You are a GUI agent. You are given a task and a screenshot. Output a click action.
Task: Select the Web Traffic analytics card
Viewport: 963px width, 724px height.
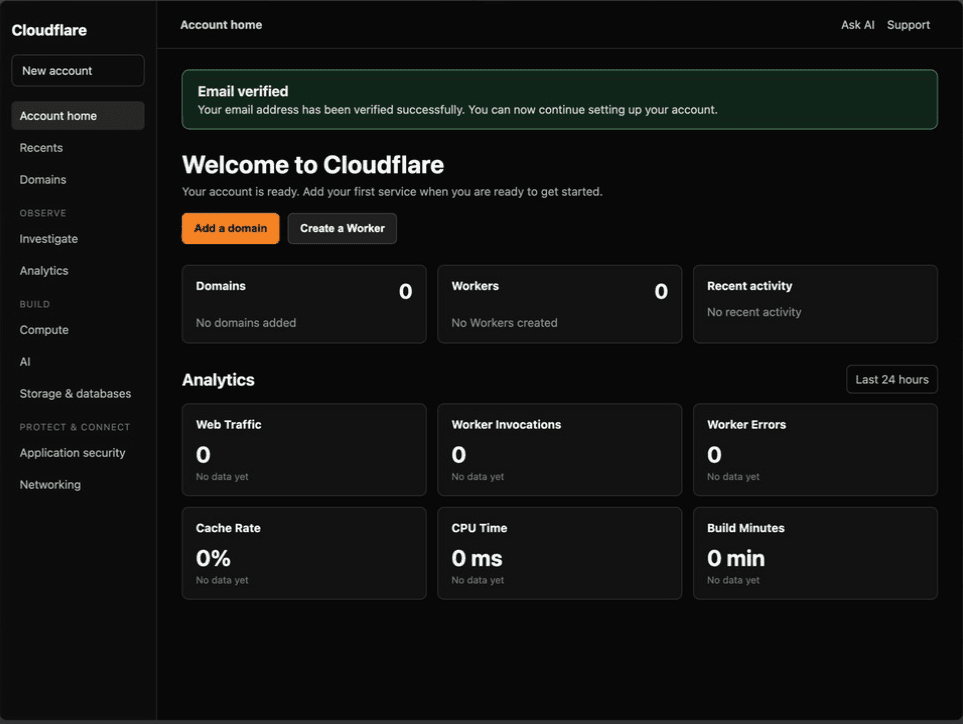[x=304, y=450]
